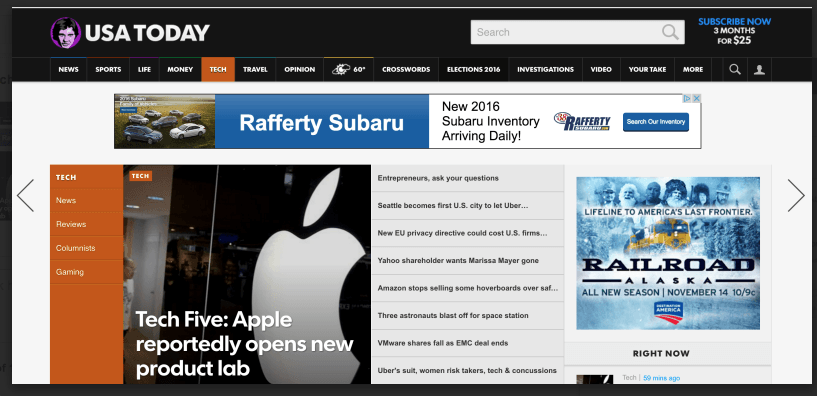Open the TECH header in the orange sidebar
Viewport: 817px width, 396px height.
click(66, 177)
